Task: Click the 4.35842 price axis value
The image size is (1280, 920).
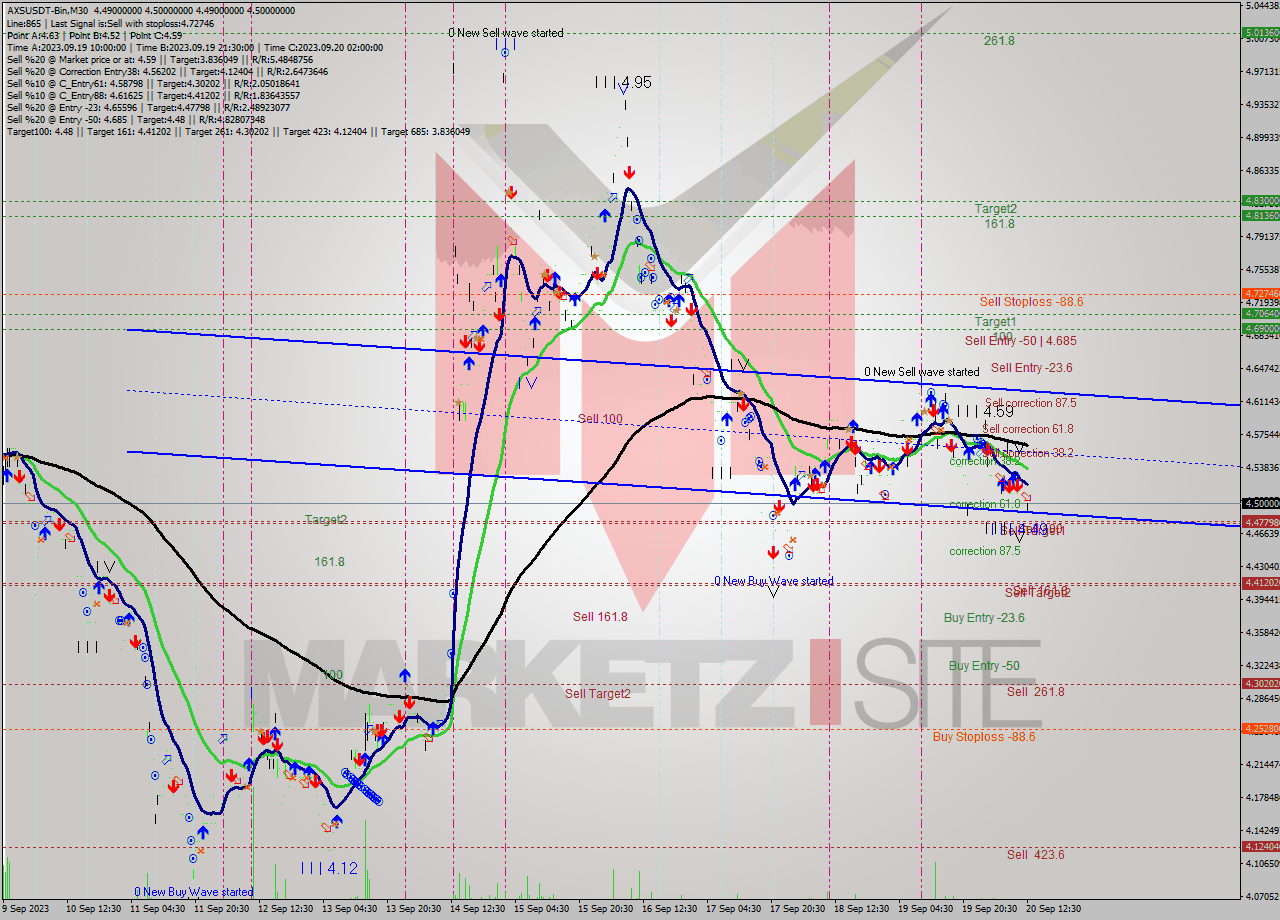Action: (x=1261, y=632)
